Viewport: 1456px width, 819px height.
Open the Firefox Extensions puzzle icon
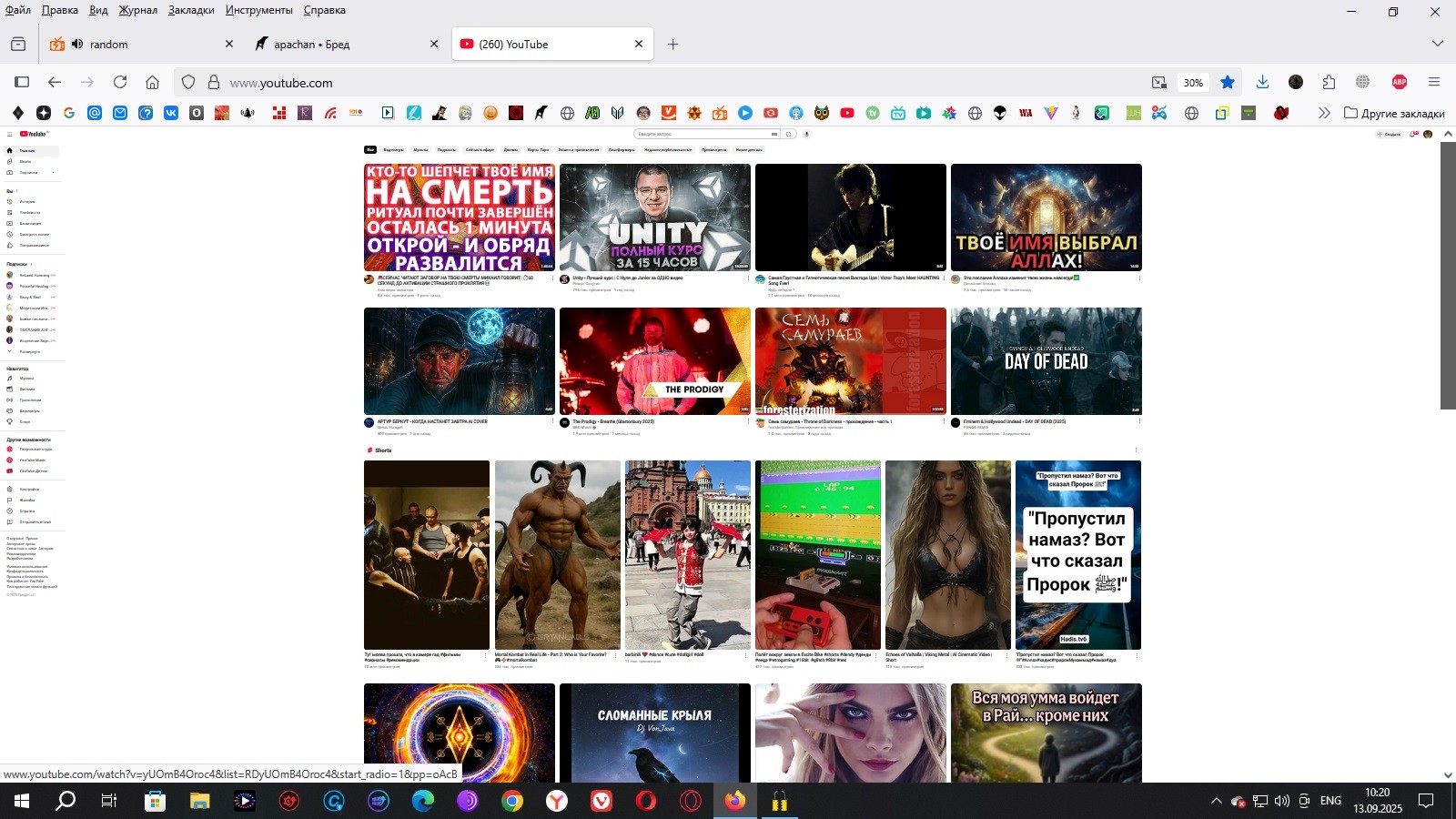pyautogui.click(x=1329, y=82)
